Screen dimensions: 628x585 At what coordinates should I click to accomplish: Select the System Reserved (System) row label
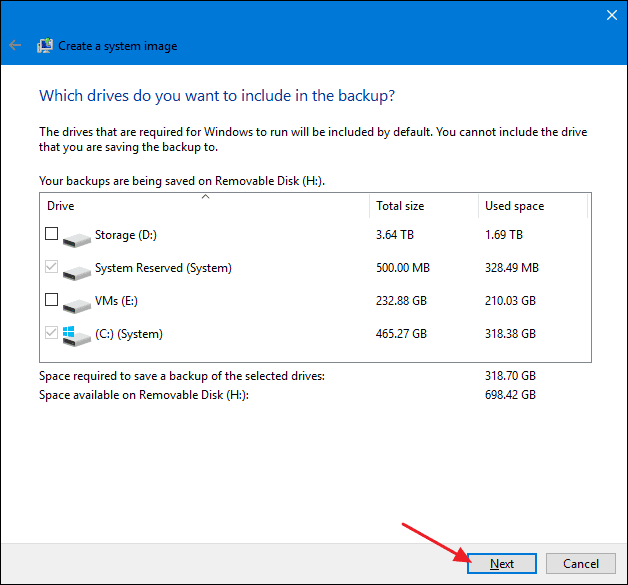click(x=163, y=268)
